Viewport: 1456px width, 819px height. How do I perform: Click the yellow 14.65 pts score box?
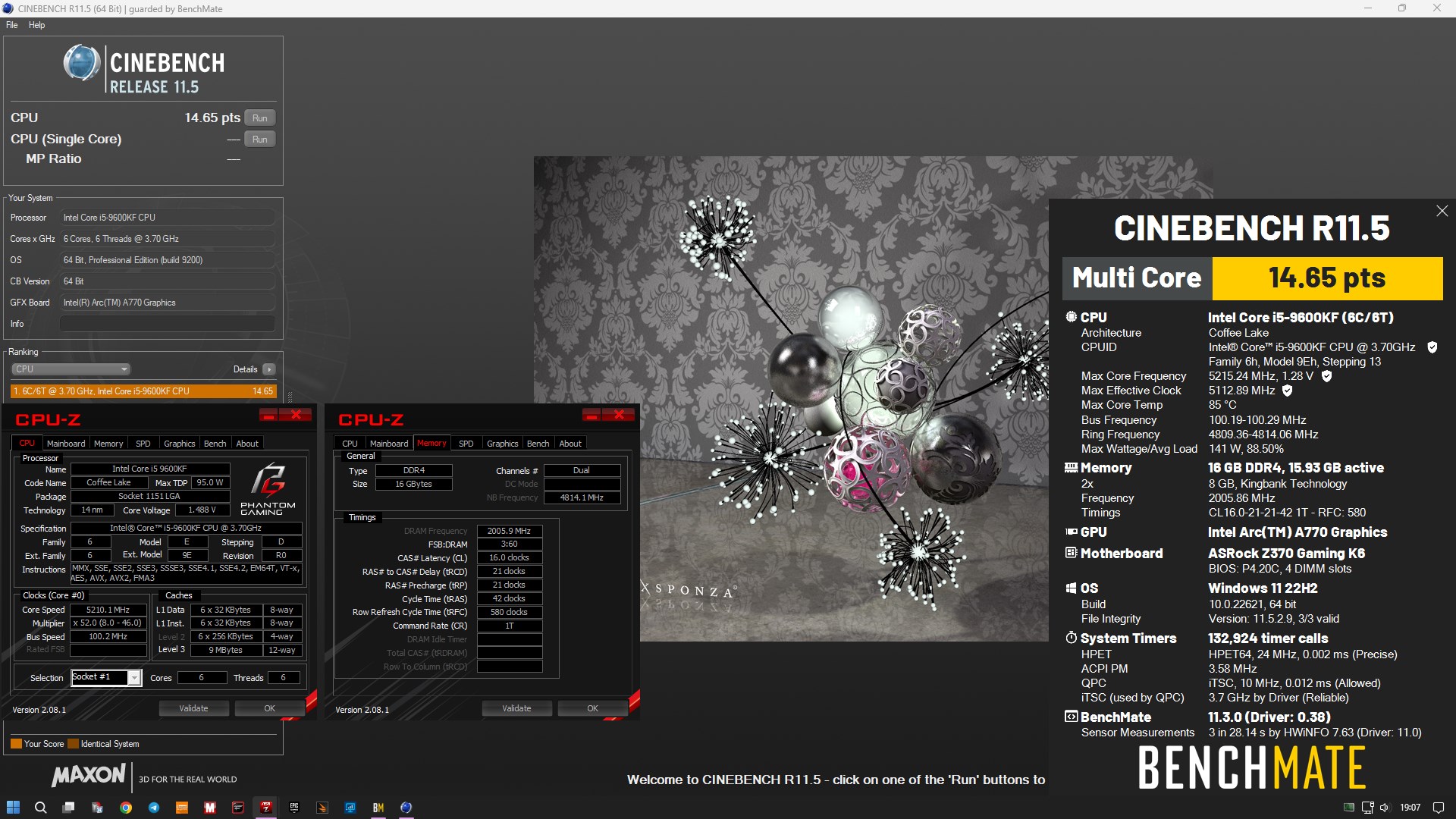[1327, 278]
